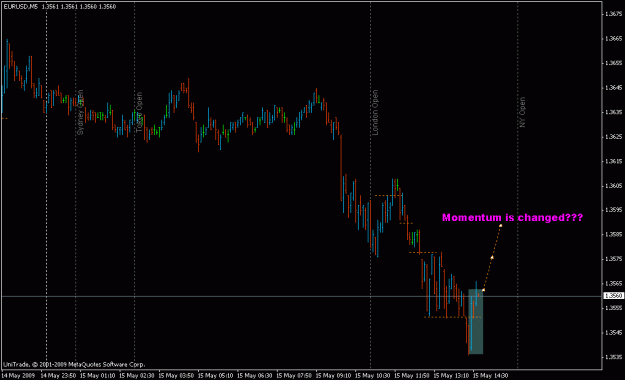
Task: Click the '15 May 03:50' time axis label
Action: click(176, 376)
